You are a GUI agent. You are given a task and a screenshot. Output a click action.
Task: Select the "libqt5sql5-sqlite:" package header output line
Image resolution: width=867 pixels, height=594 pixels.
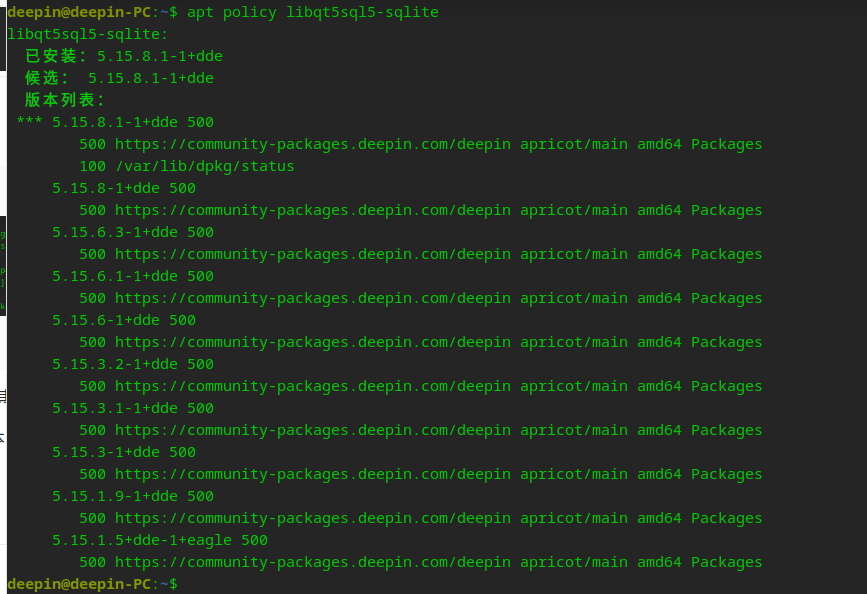tap(87, 34)
